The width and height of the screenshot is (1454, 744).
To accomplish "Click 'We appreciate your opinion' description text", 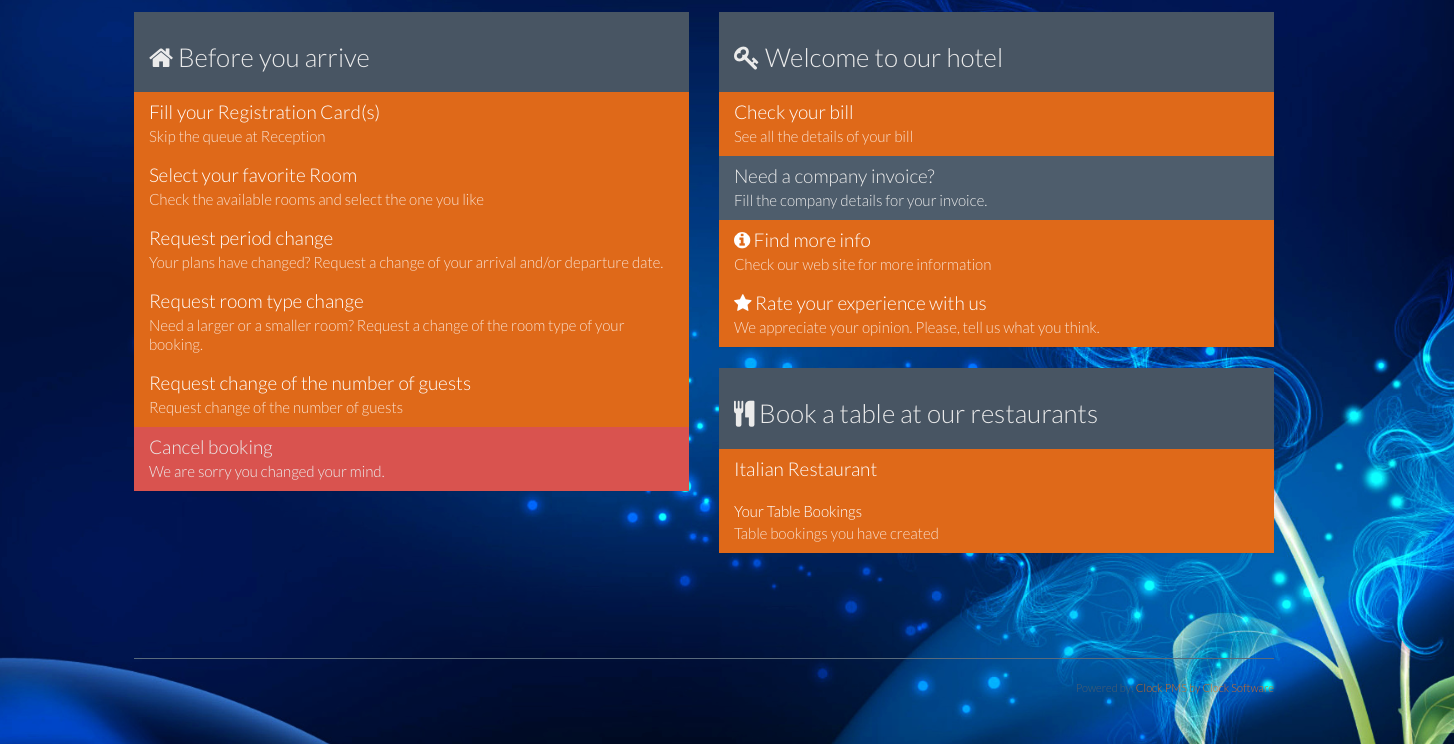I will click(916, 328).
